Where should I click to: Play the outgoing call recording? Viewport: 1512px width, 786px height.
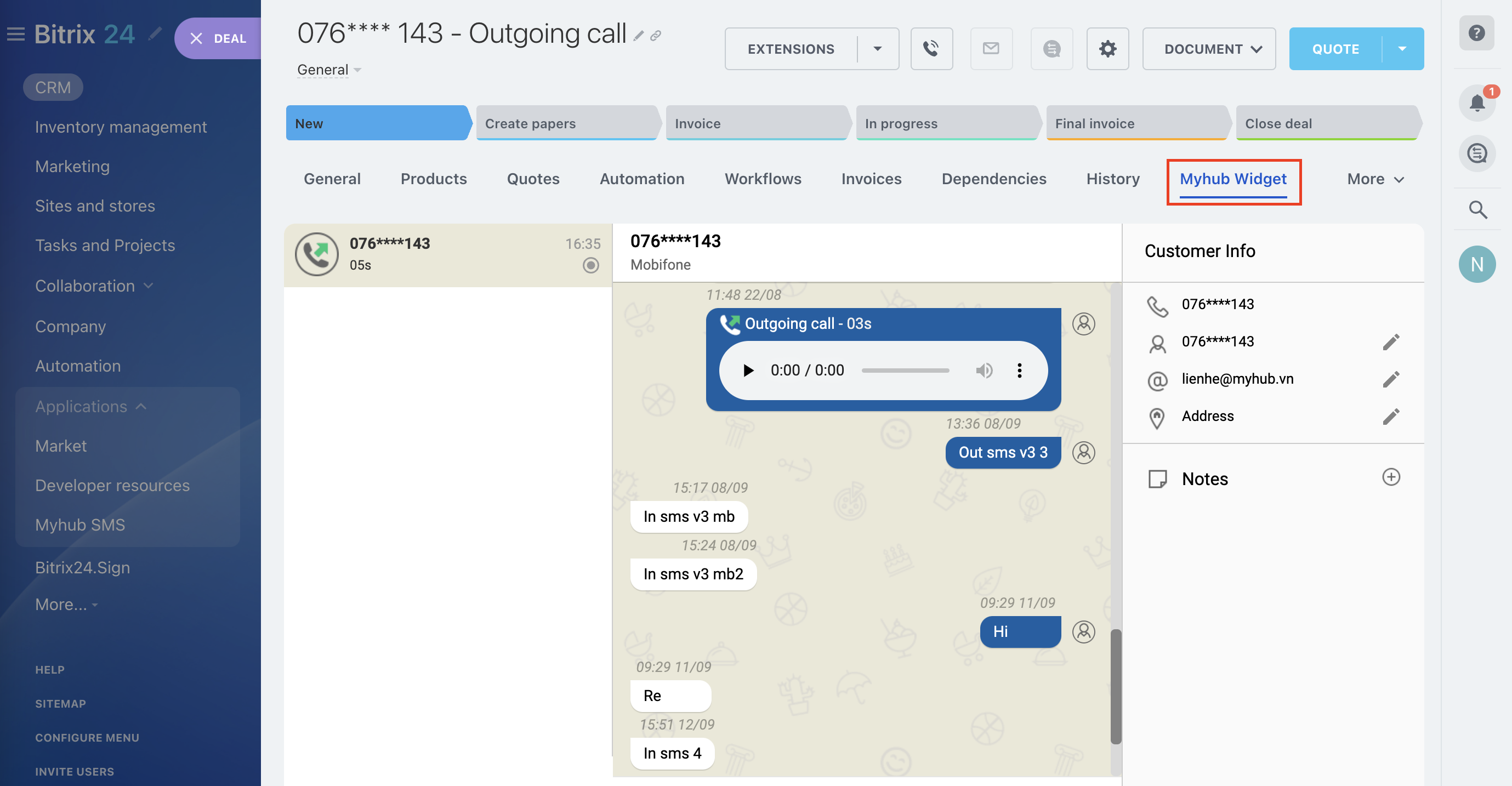(748, 371)
